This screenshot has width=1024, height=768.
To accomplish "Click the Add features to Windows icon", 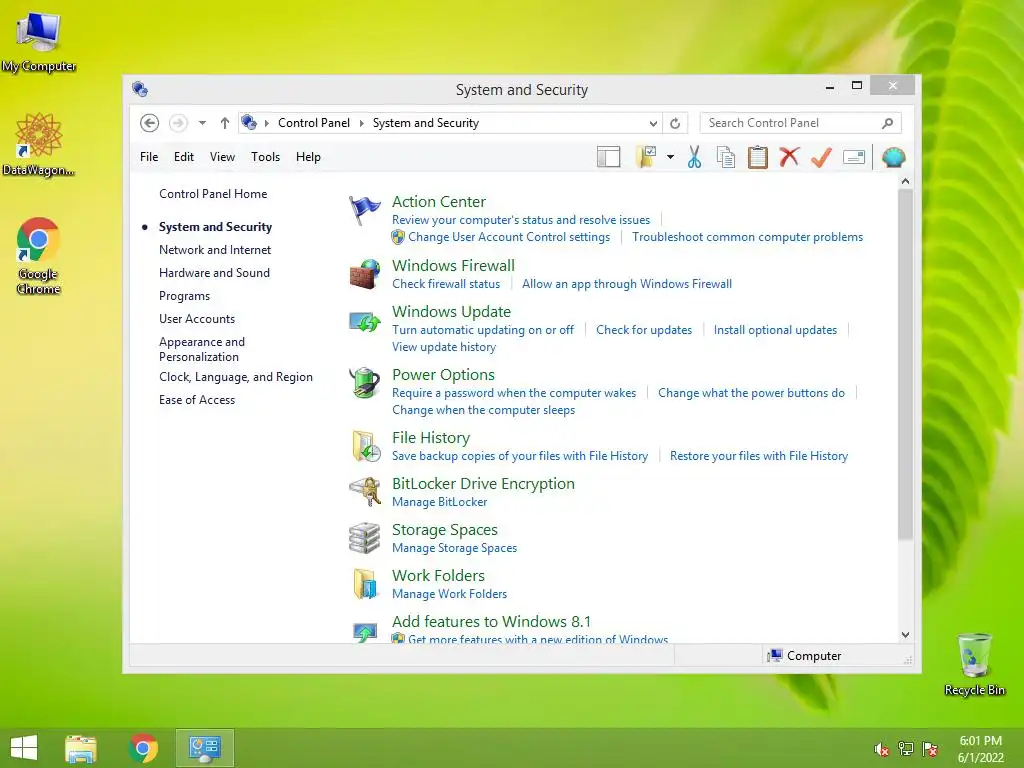I will pyautogui.click(x=364, y=632).
